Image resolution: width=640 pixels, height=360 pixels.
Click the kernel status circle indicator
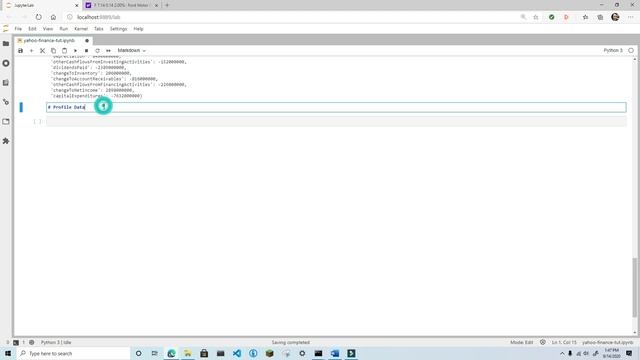[x=631, y=51]
